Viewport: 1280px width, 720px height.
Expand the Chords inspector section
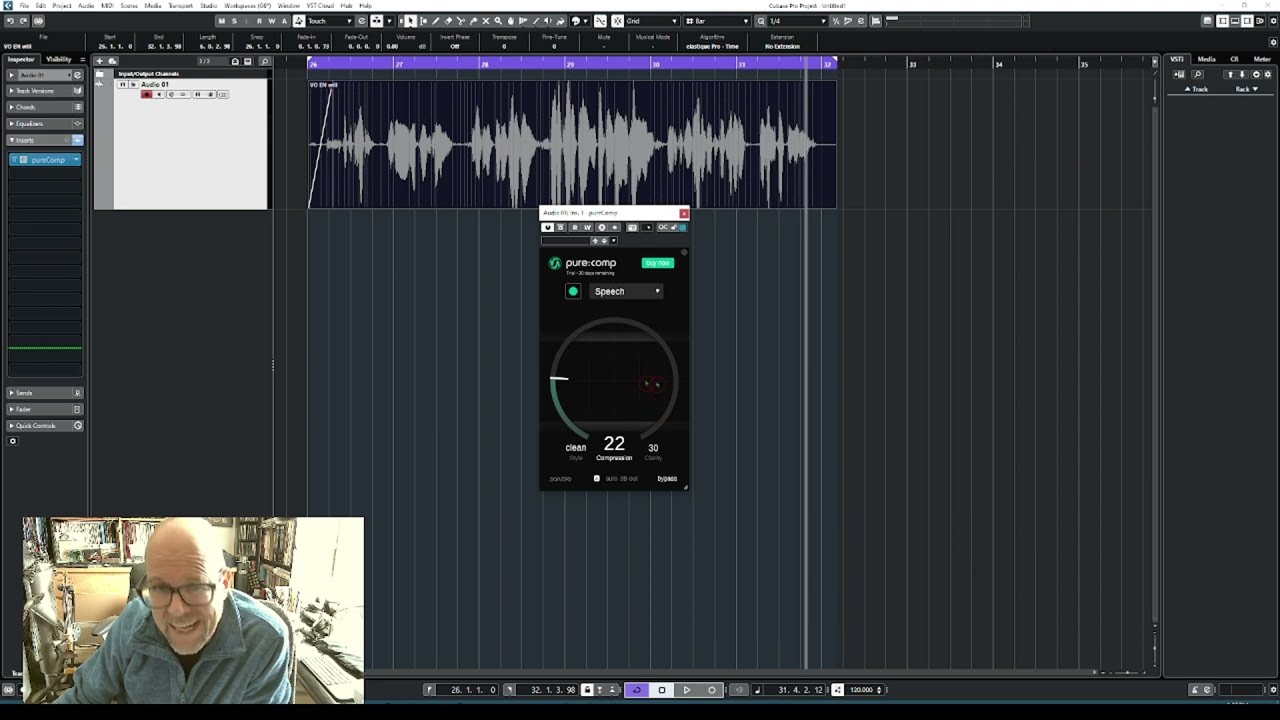(45, 107)
